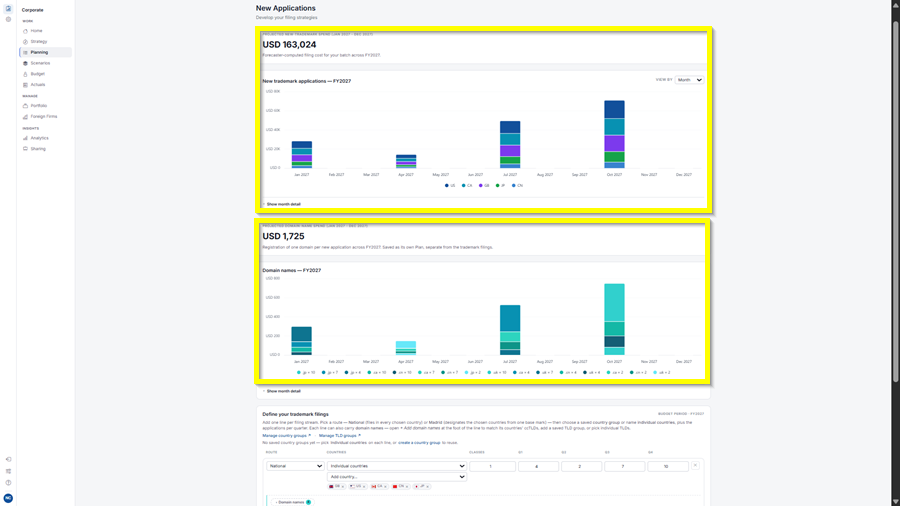The height and width of the screenshot is (506, 900).
Task: Open Portfolio menu label
Action: pyautogui.click(x=39, y=106)
